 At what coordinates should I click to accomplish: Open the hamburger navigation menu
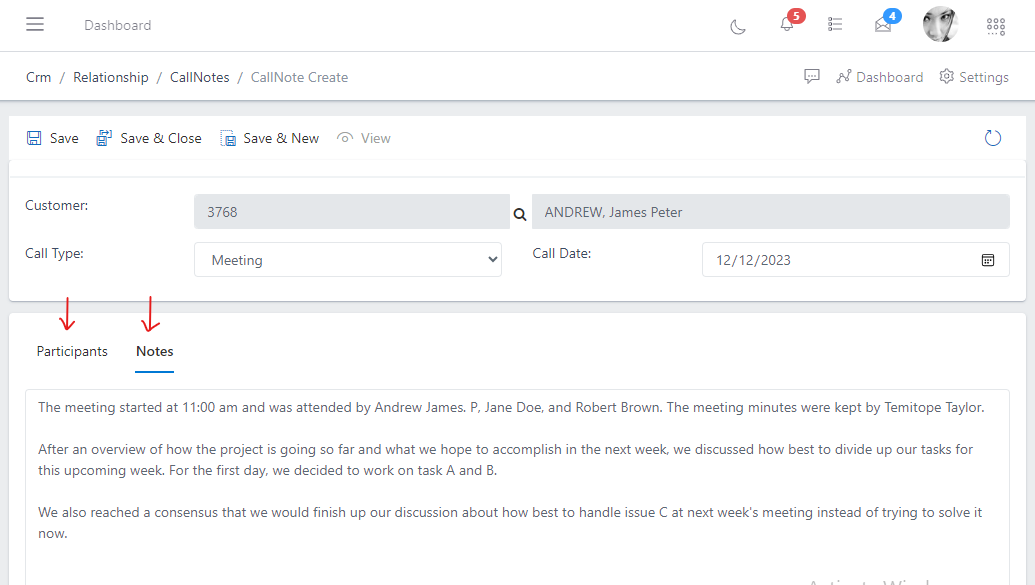(x=36, y=25)
